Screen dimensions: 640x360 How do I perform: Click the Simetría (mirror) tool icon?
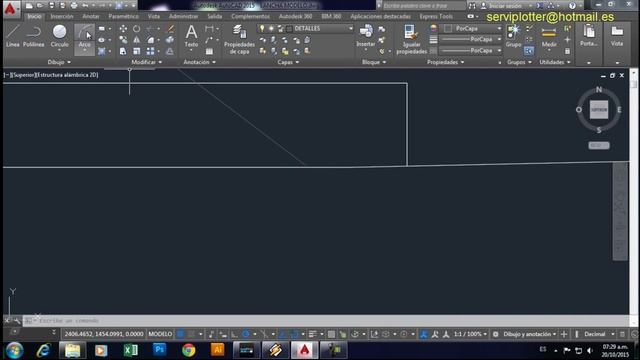point(136,40)
